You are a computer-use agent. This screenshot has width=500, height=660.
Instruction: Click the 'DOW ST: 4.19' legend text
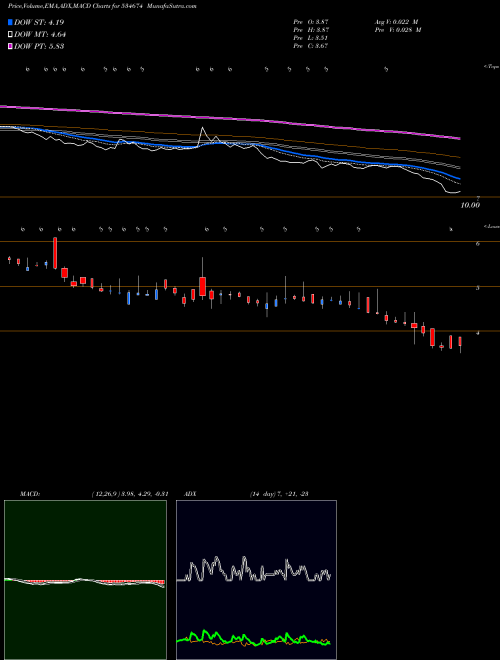pos(39,22)
